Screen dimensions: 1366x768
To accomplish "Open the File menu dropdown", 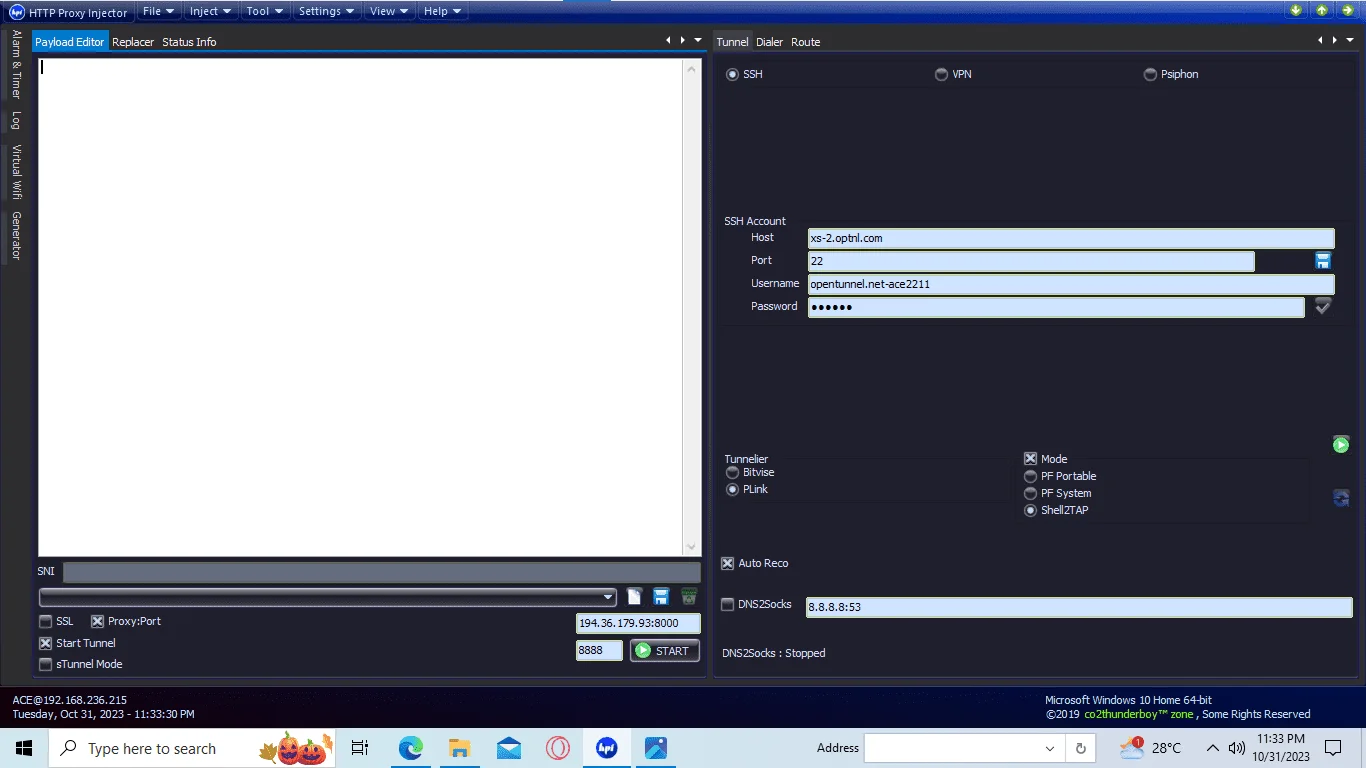I will click(x=158, y=11).
